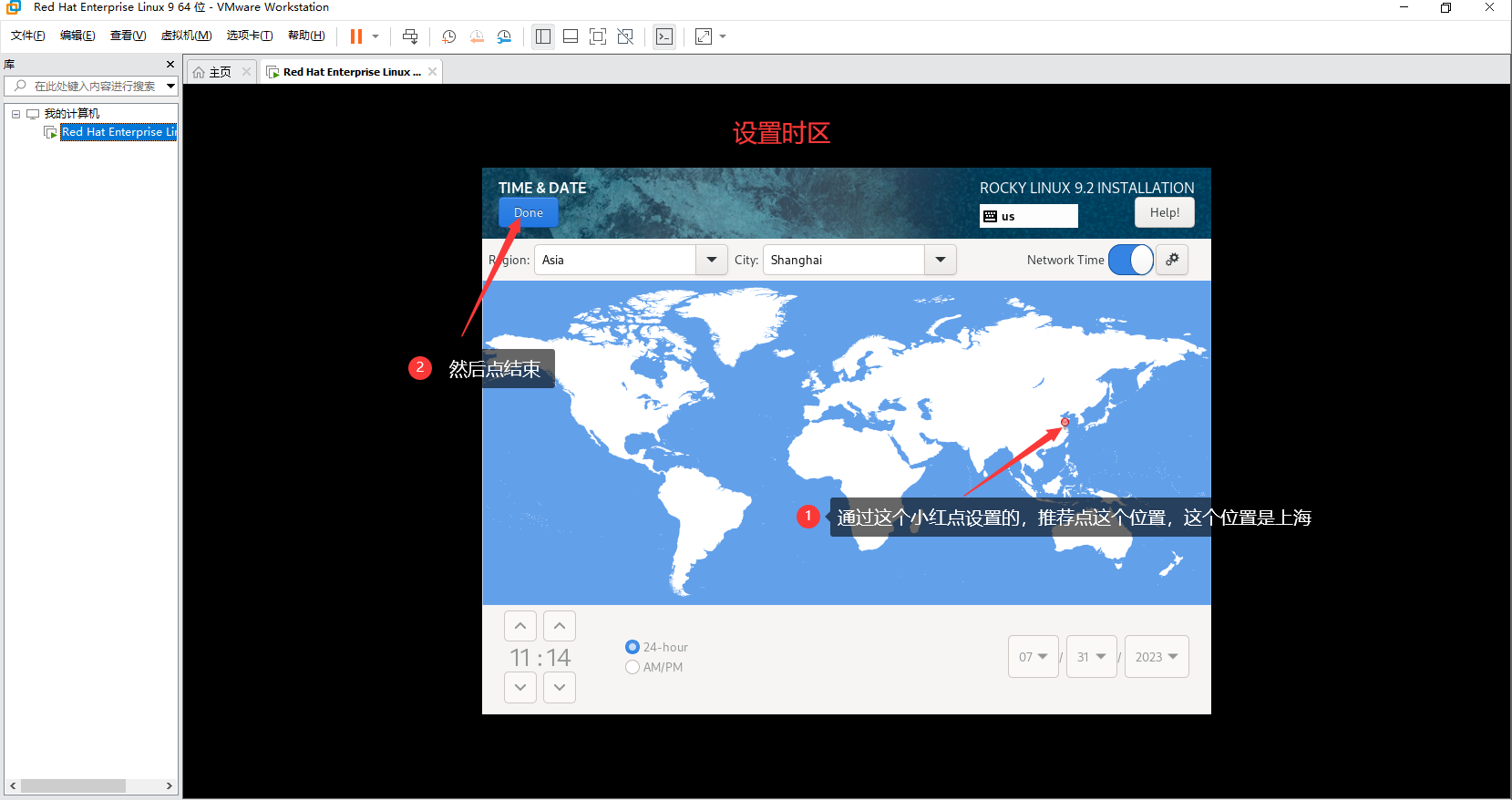Send Ctrl+Alt+Del to the VM
1512x800 pixels.
click(410, 36)
